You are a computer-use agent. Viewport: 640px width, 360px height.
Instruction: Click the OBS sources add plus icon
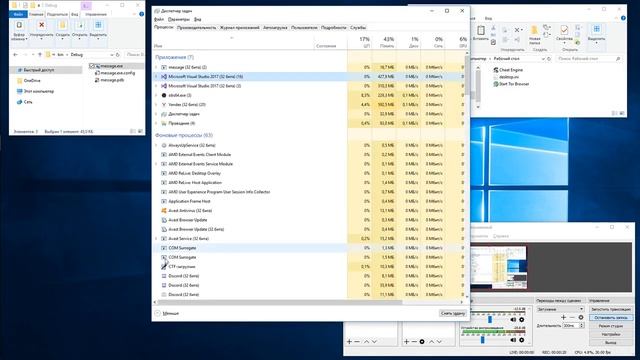click(406, 341)
